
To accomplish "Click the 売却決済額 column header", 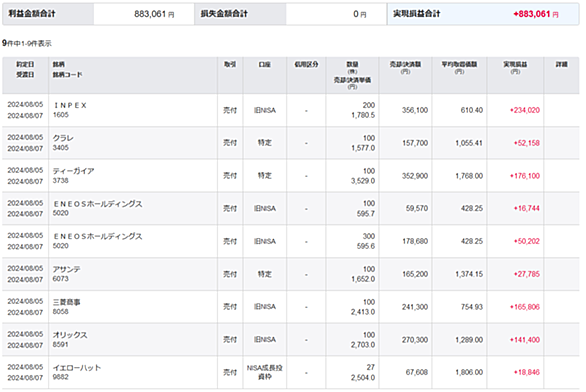I will [x=405, y=65].
